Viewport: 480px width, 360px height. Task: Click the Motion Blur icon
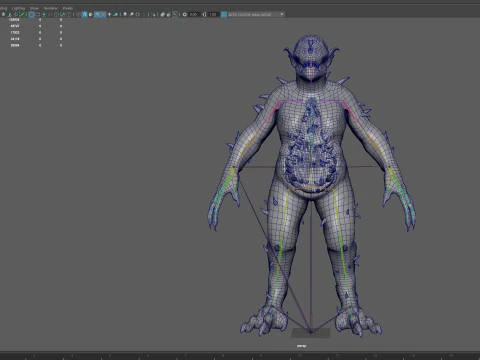(x=131, y=14)
